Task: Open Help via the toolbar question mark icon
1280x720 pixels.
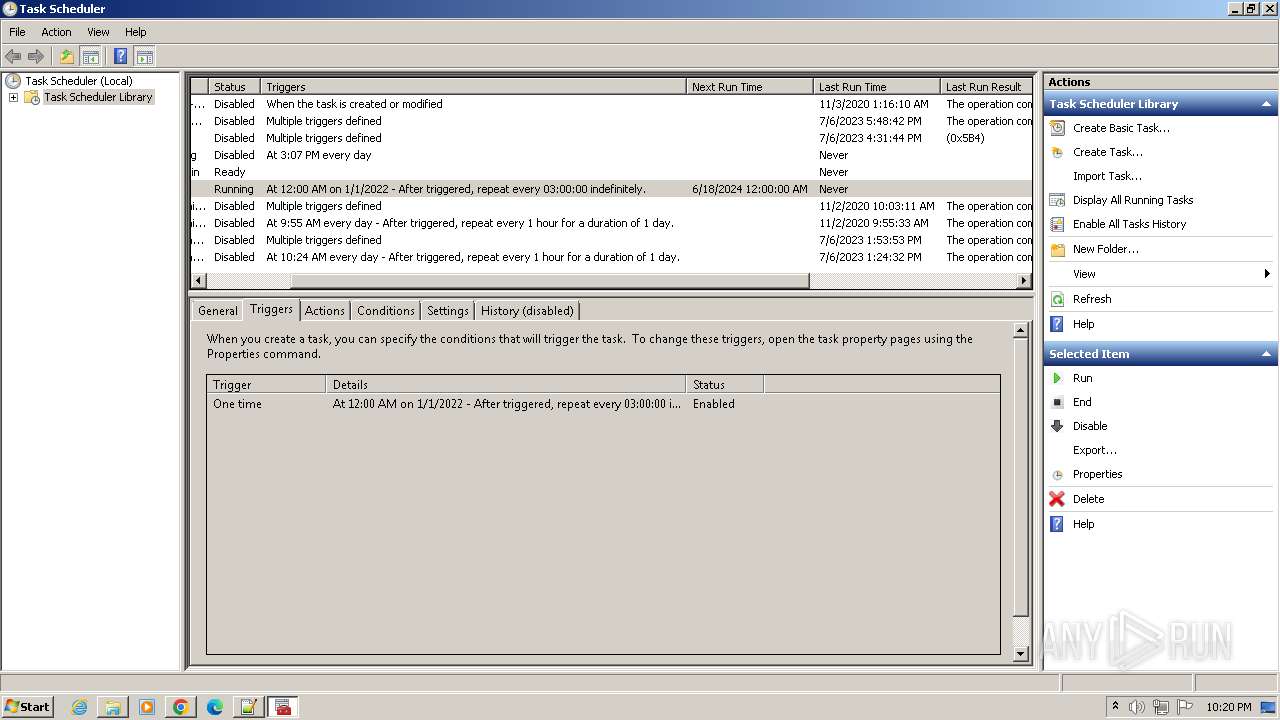Action: [120, 57]
